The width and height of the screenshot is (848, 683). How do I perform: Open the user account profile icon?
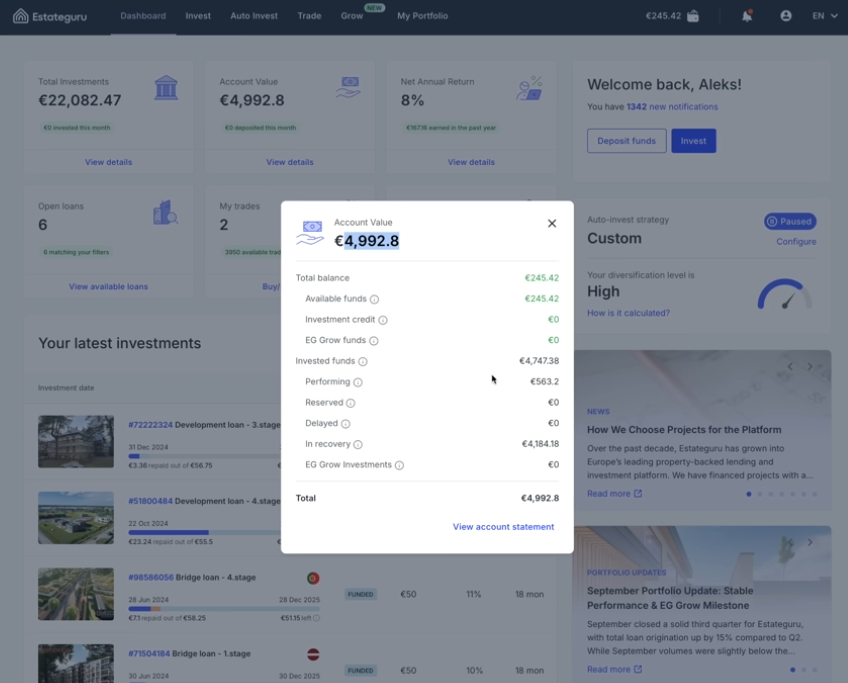tap(786, 15)
